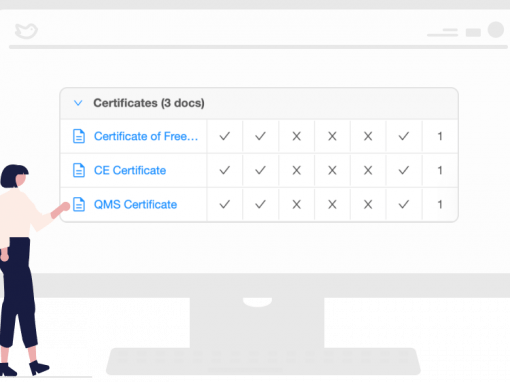The height and width of the screenshot is (382, 510).
Task: Click the count 1 in CE Certificate row
Action: [x=440, y=170]
